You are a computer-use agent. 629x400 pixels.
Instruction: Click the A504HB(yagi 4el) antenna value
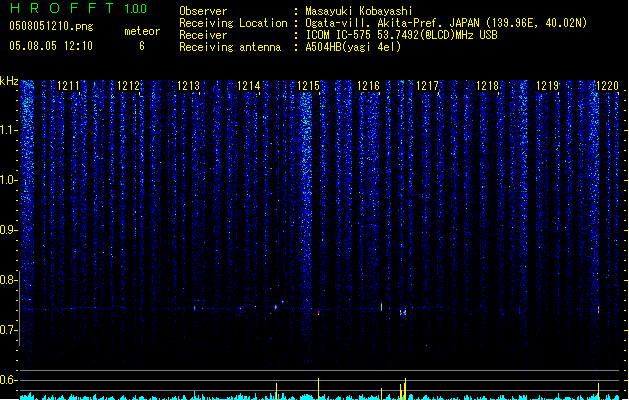[353, 47]
